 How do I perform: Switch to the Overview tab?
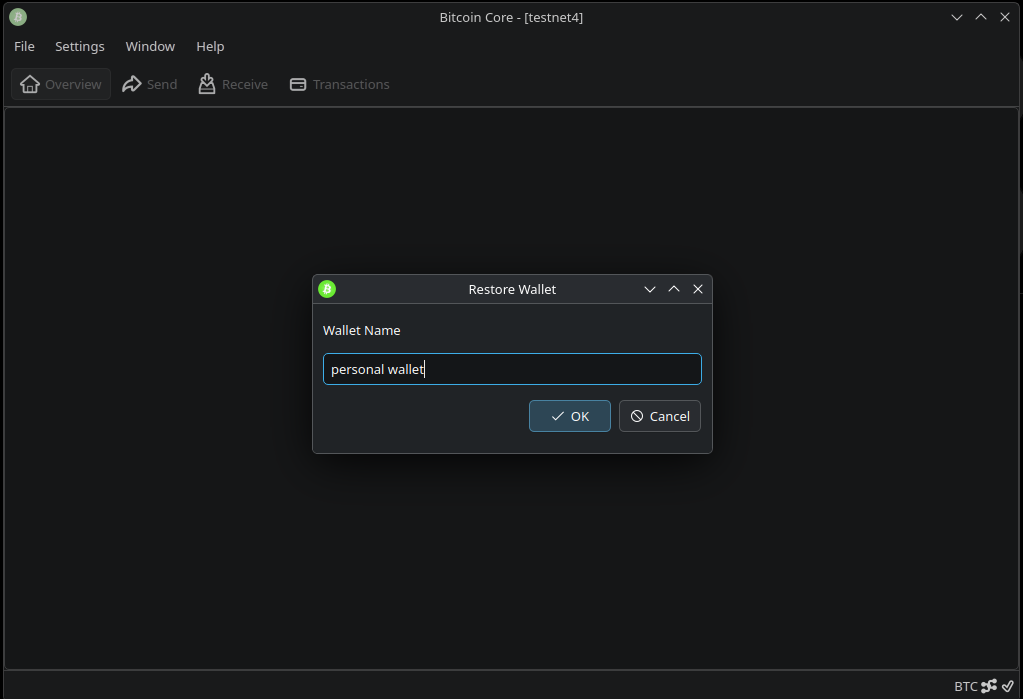click(x=61, y=84)
